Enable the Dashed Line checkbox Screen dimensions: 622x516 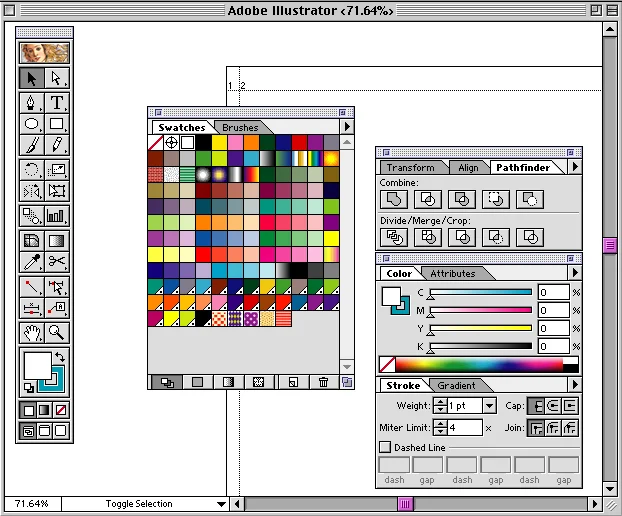pyautogui.click(x=385, y=447)
